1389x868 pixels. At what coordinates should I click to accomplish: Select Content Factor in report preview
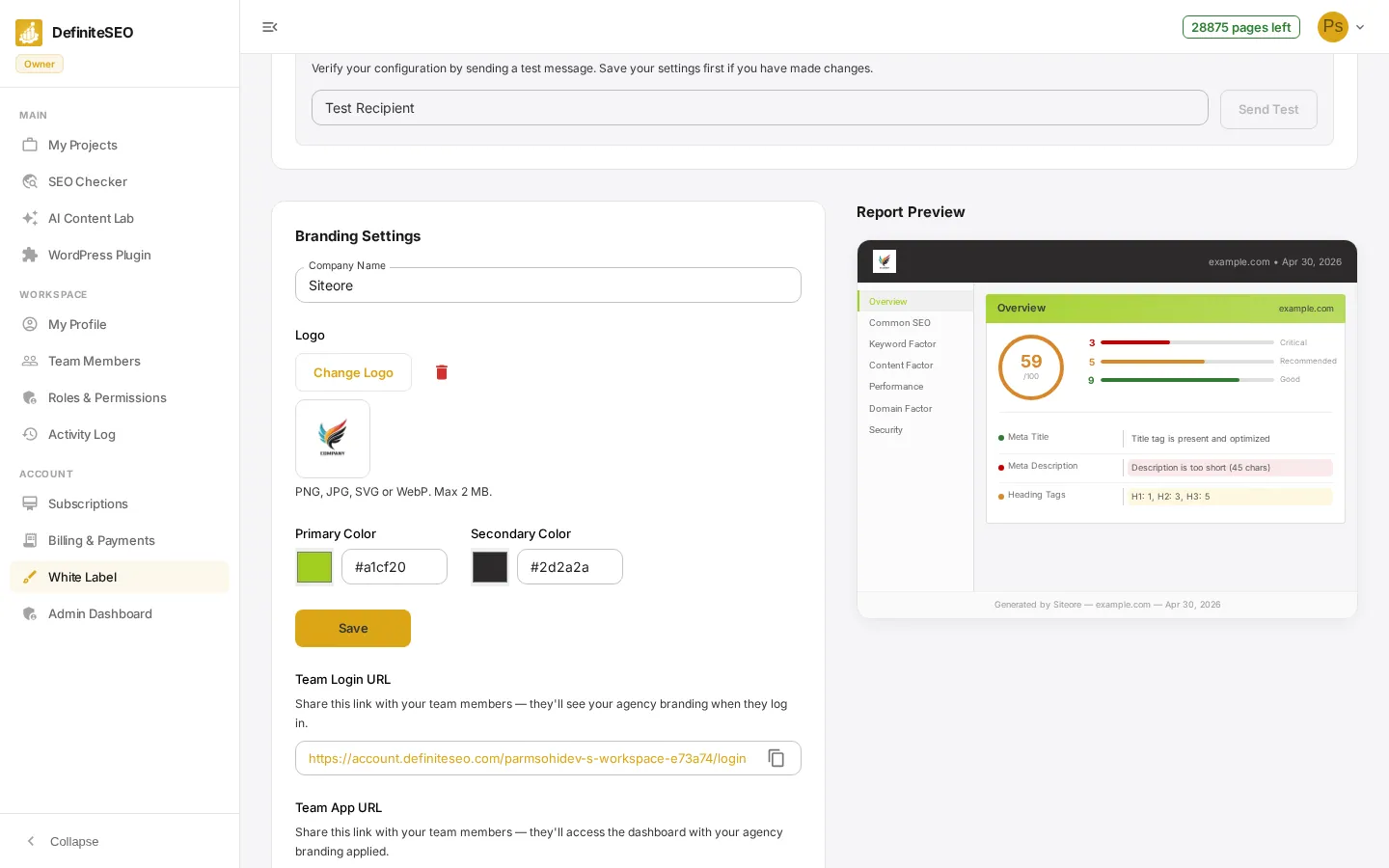tap(915, 366)
